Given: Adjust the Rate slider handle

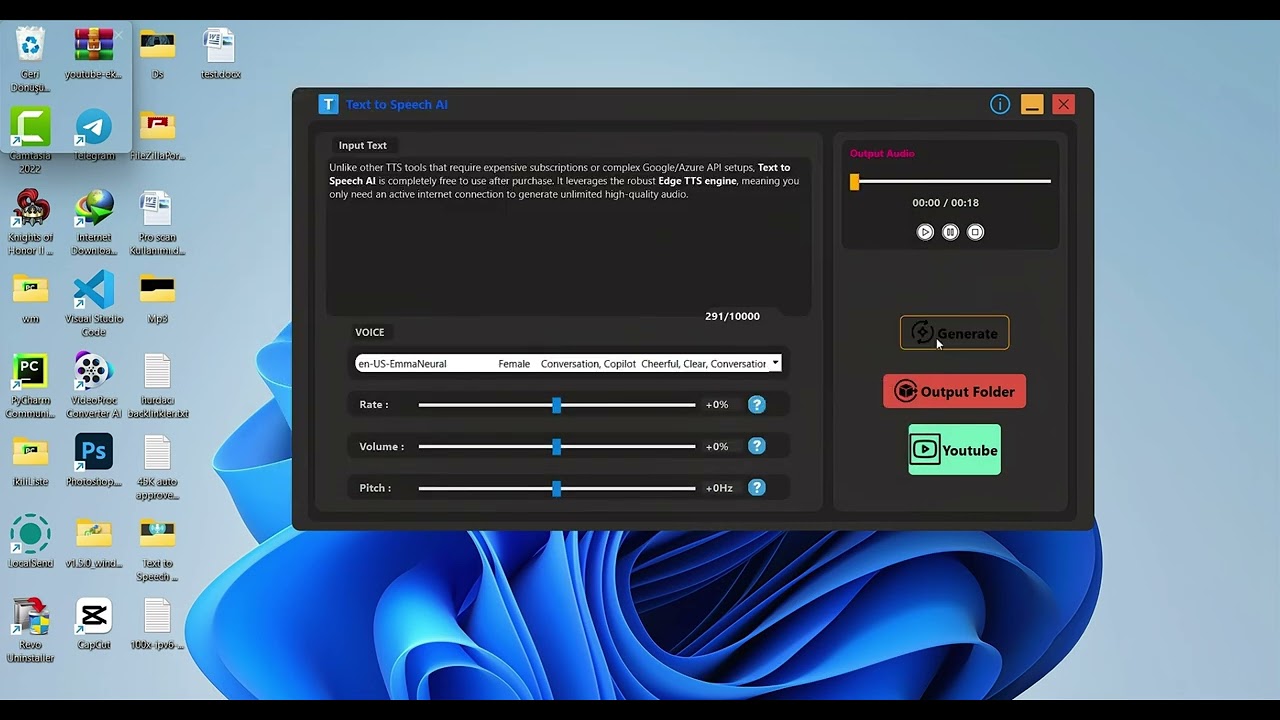Looking at the screenshot, I should click(557, 405).
